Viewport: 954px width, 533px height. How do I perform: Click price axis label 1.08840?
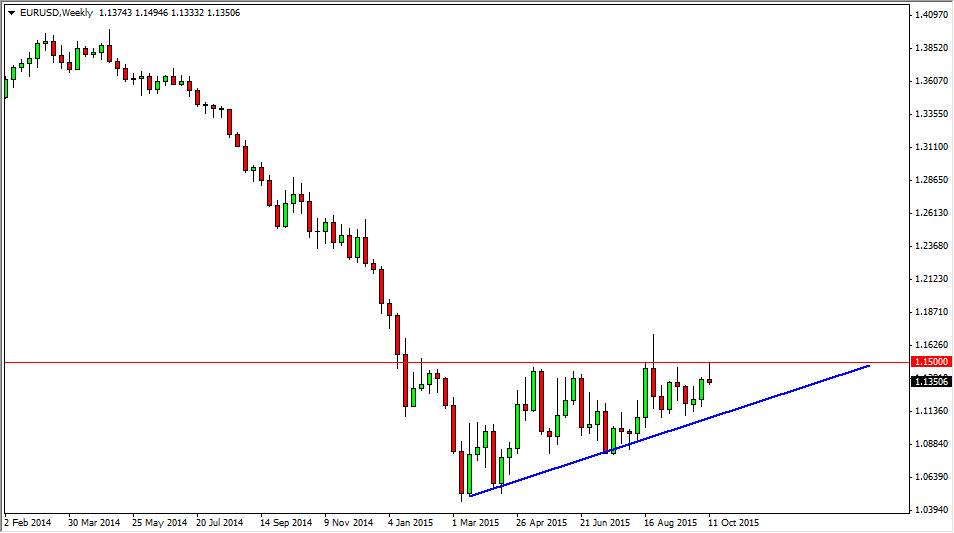pos(931,444)
